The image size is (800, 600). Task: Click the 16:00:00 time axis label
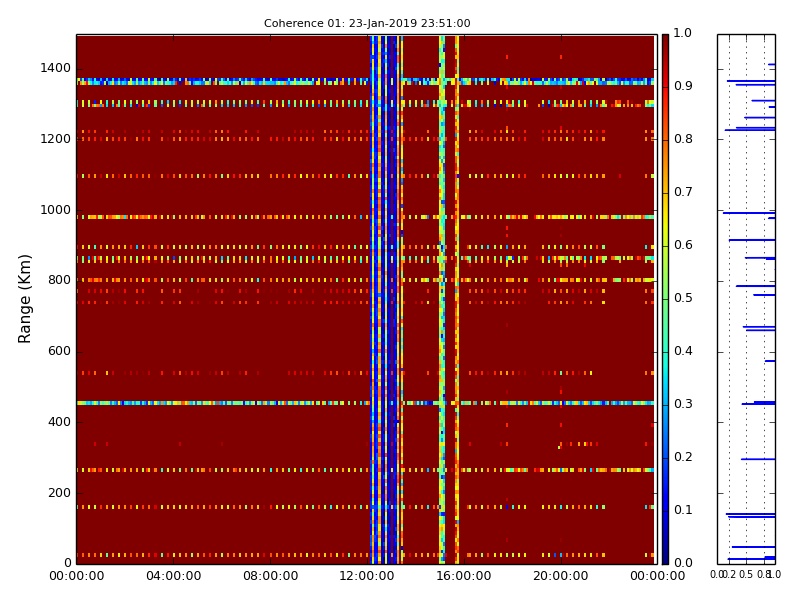click(464, 576)
